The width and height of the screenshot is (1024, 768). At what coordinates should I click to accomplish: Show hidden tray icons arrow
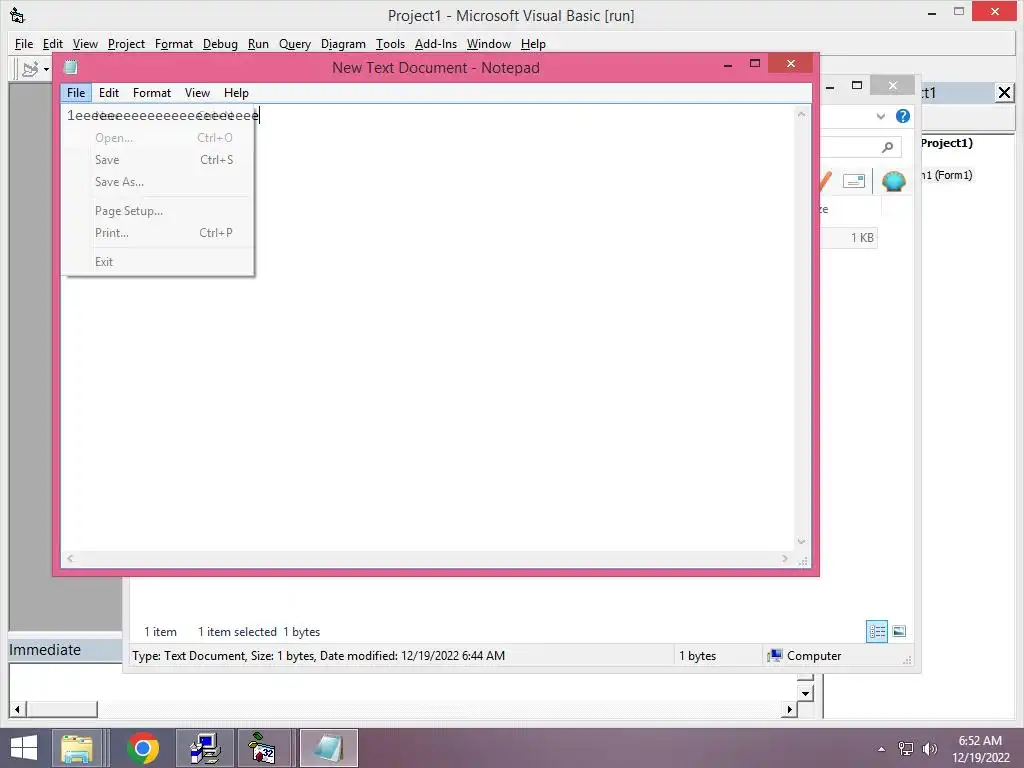coord(882,749)
